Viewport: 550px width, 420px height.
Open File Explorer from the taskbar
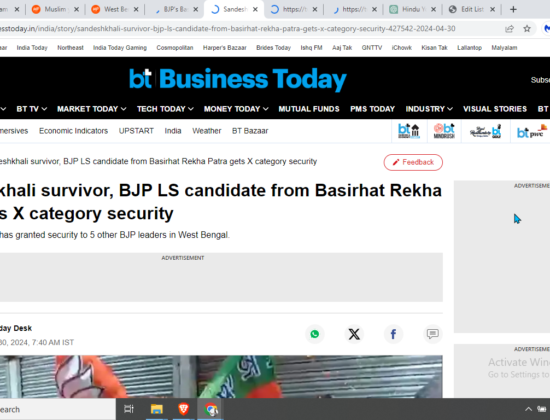click(x=156, y=409)
